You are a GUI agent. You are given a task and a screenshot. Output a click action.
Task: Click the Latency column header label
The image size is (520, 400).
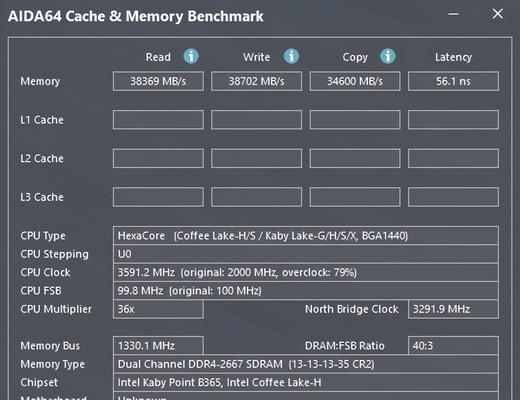point(453,57)
